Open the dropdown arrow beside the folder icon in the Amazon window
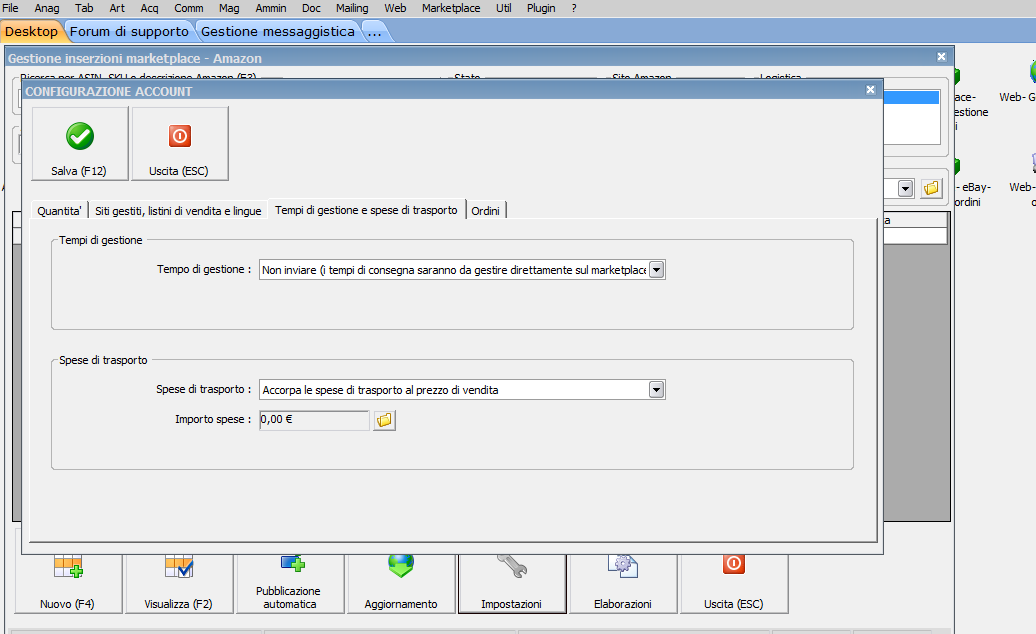This screenshot has width=1036, height=634. pos(906,189)
